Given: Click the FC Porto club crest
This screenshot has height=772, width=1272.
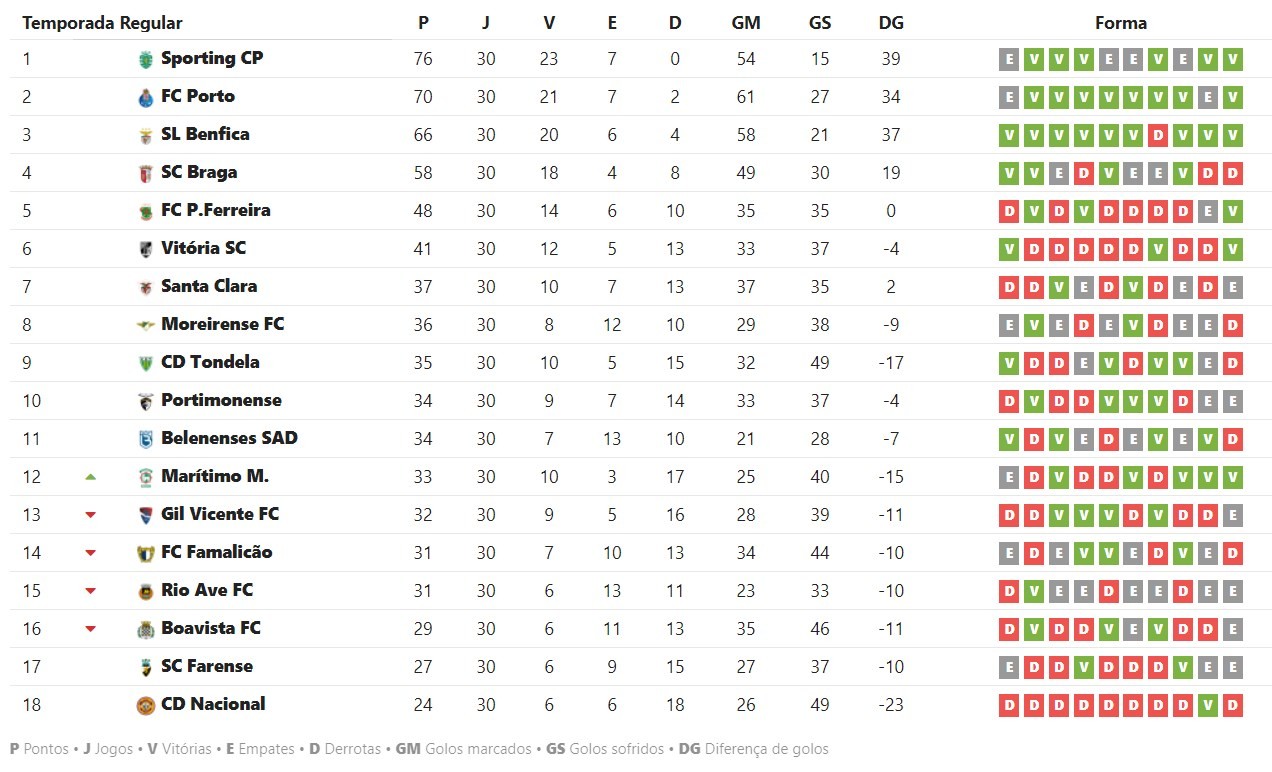Looking at the screenshot, I should coord(146,97).
